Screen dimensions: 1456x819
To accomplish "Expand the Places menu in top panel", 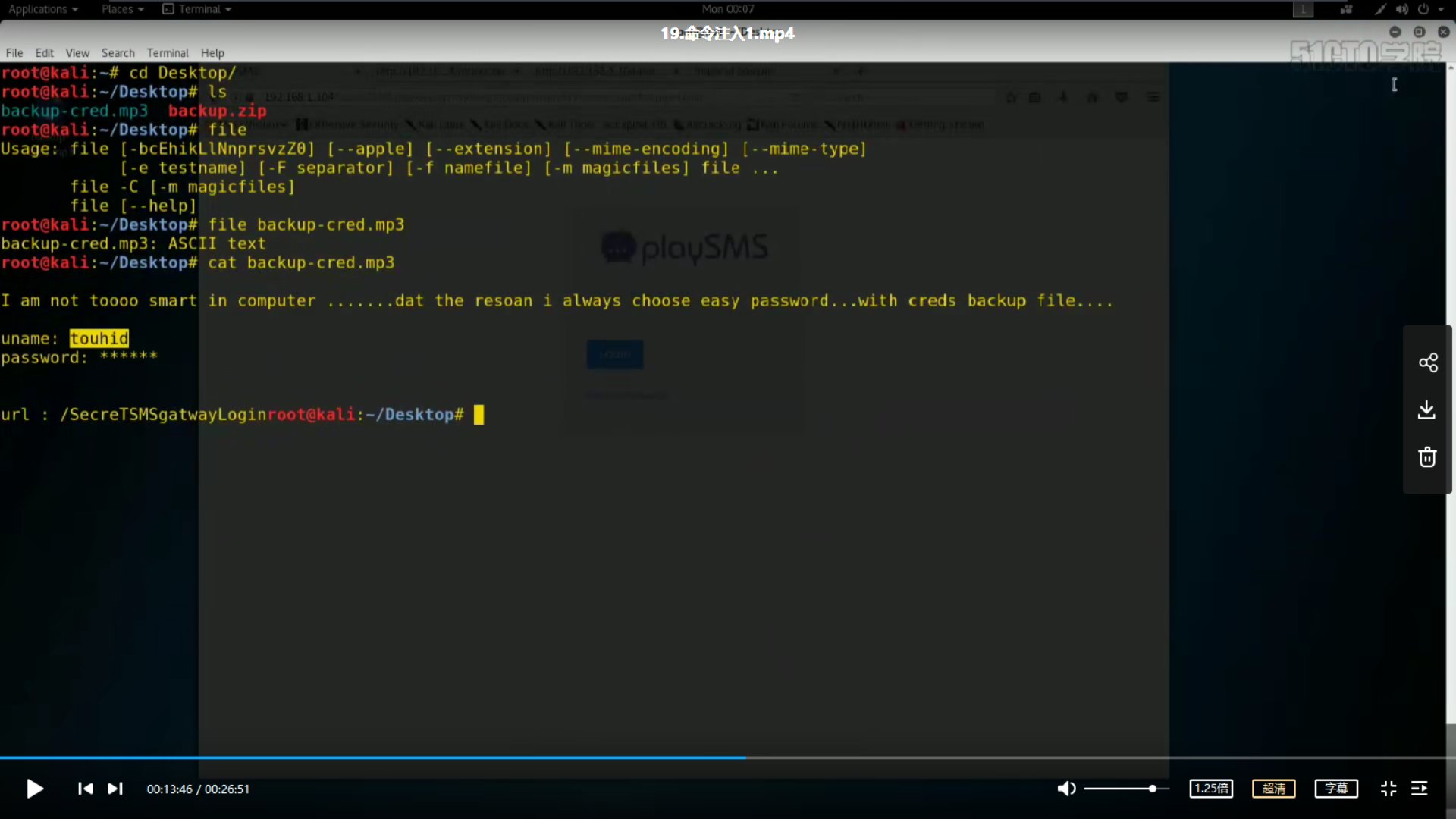I will [122, 9].
